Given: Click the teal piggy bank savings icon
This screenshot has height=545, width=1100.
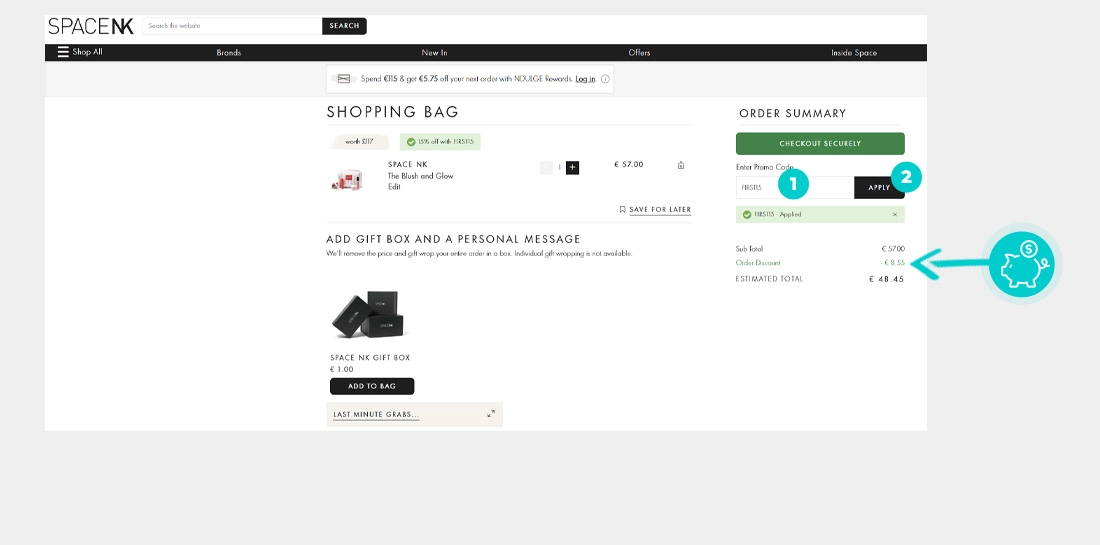Looking at the screenshot, I should tap(1020, 264).
